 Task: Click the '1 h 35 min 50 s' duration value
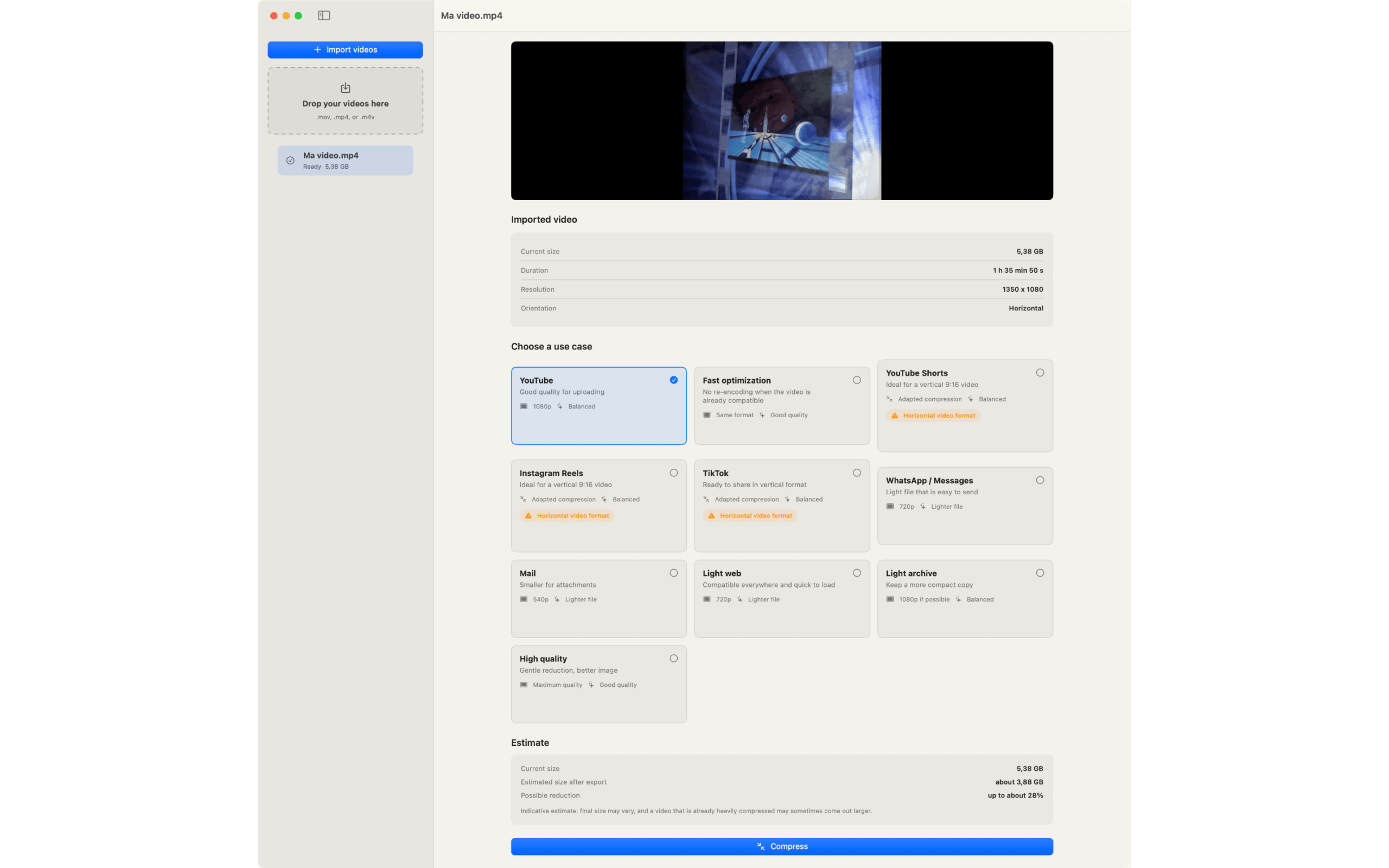[x=1018, y=270]
